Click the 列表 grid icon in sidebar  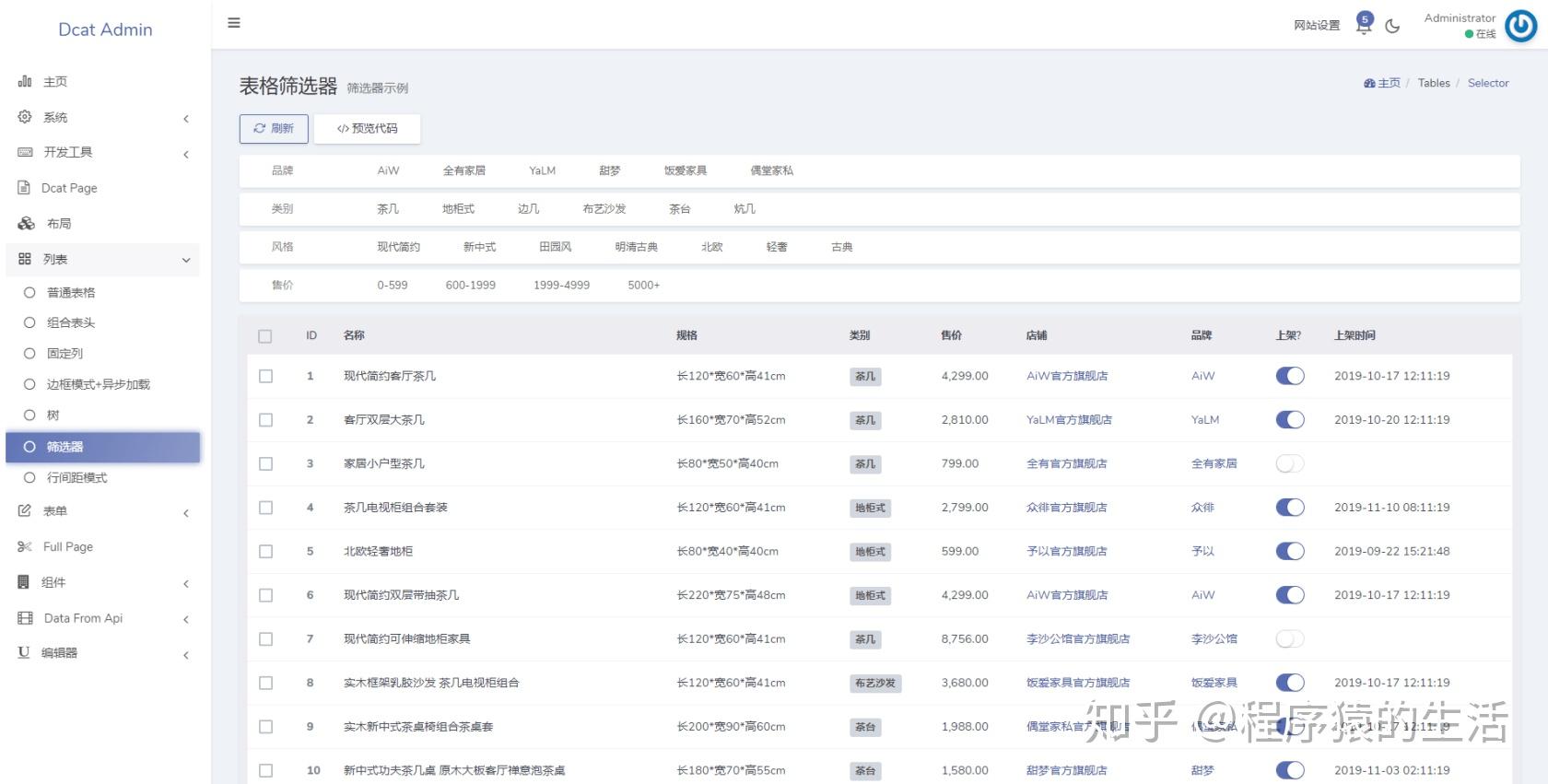(x=25, y=259)
